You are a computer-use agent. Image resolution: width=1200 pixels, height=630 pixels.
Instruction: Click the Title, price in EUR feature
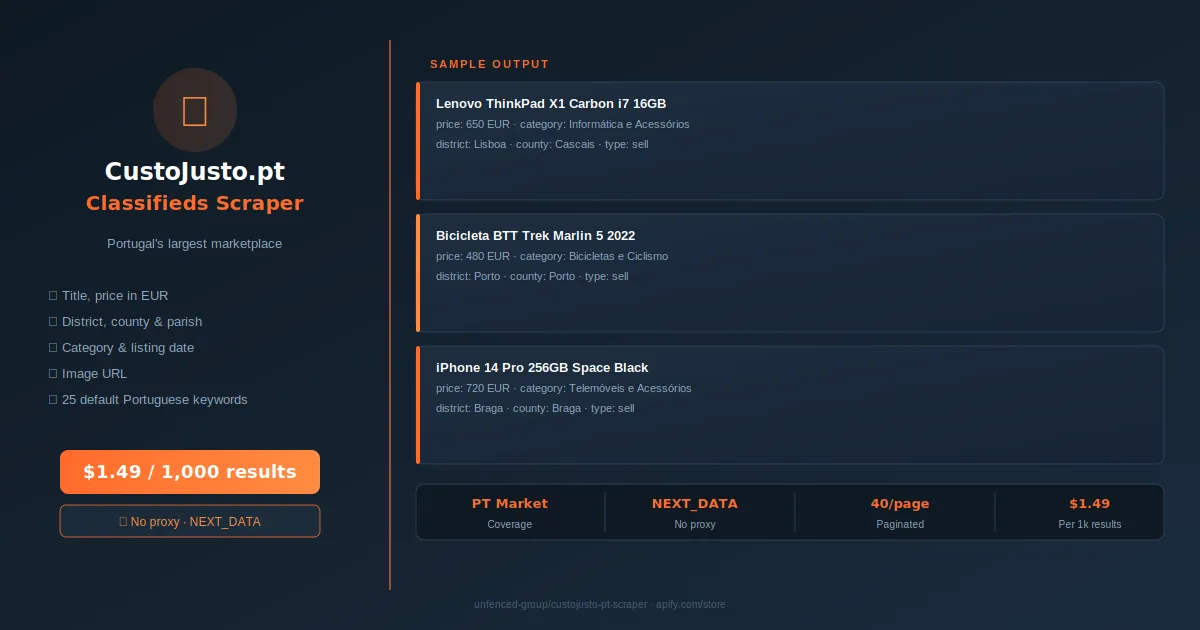click(x=108, y=296)
